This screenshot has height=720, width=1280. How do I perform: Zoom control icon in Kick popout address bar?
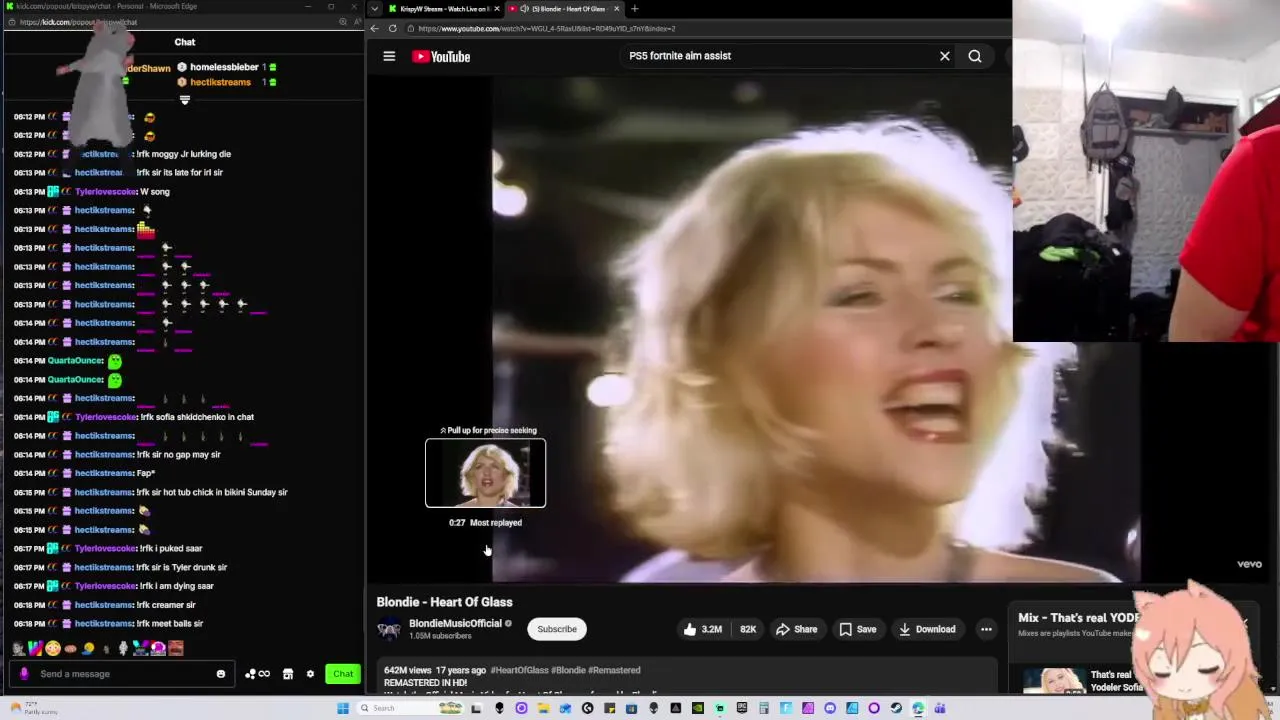click(x=343, y=21)
